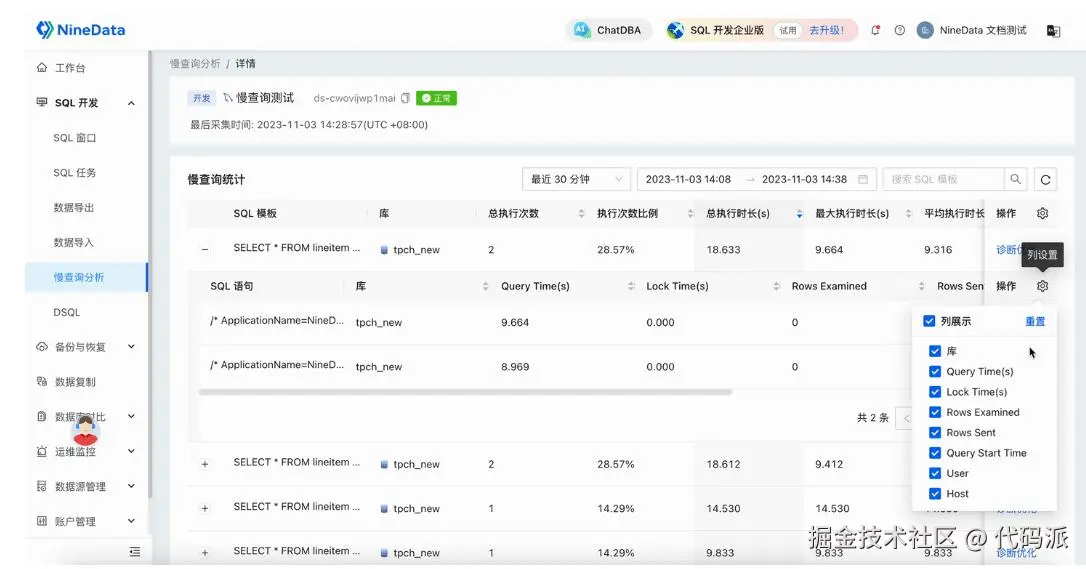1086x569 pixels.
Task: Open the ChatDBA assistant
Action: pos(609,30)
